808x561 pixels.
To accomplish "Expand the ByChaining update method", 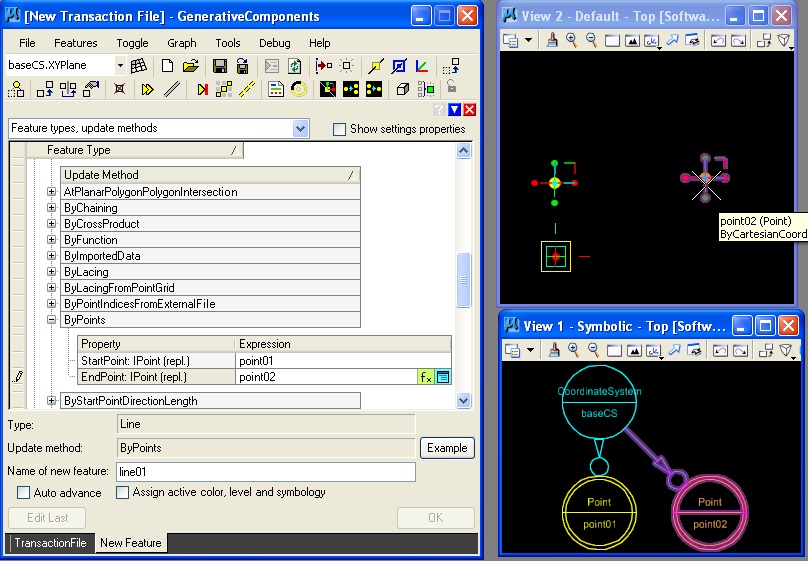I will 51,208.
